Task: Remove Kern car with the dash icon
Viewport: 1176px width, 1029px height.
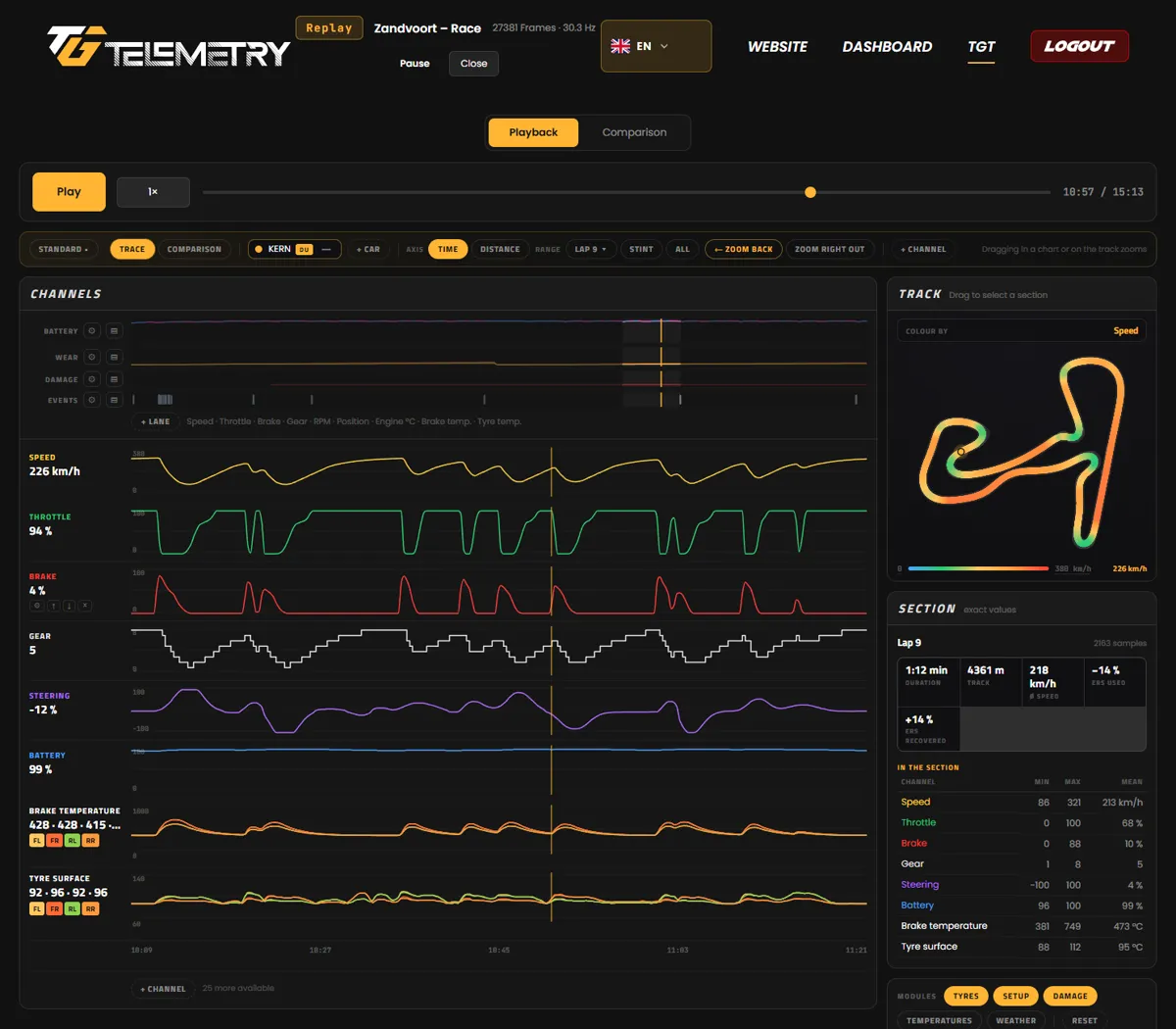Action: (326, 249)
